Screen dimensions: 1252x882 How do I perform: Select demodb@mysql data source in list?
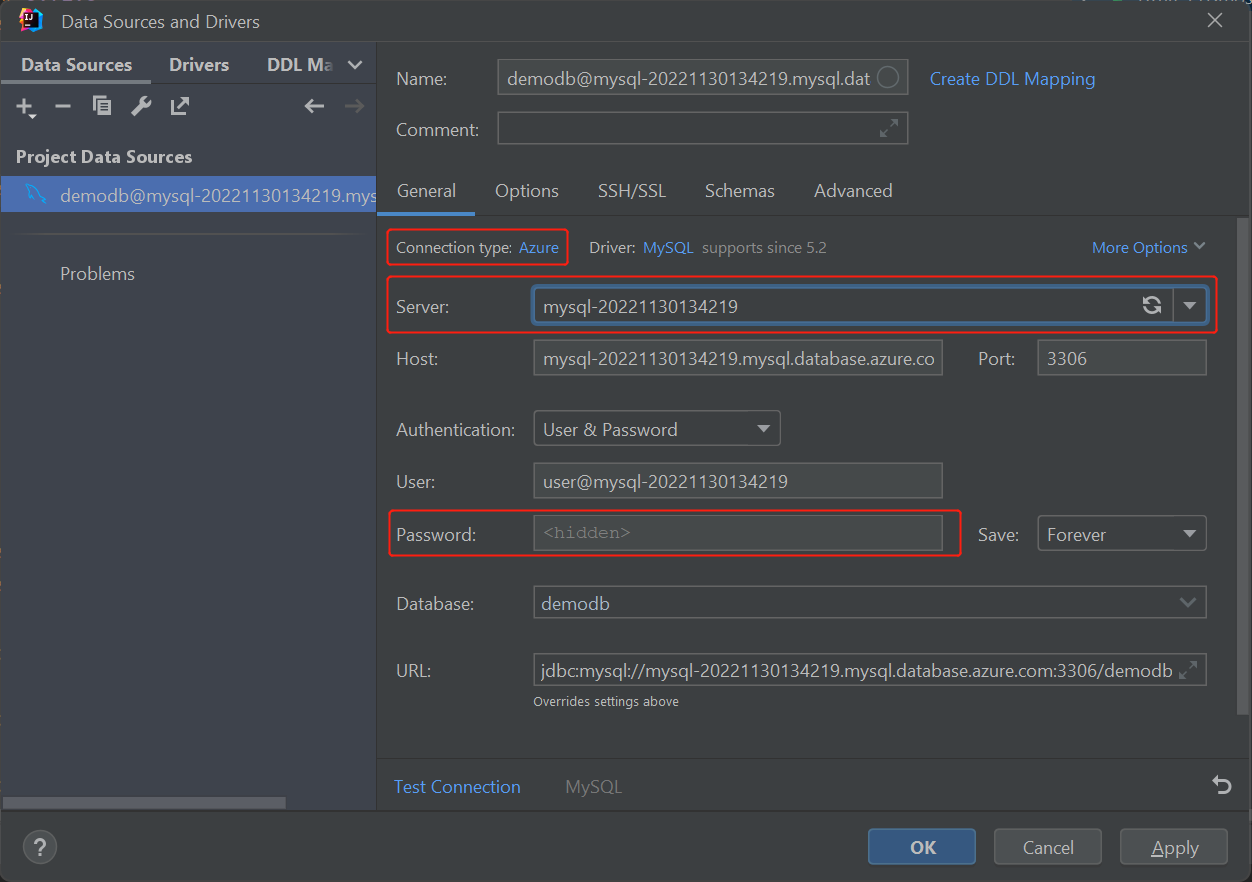[x=188, y=195]
